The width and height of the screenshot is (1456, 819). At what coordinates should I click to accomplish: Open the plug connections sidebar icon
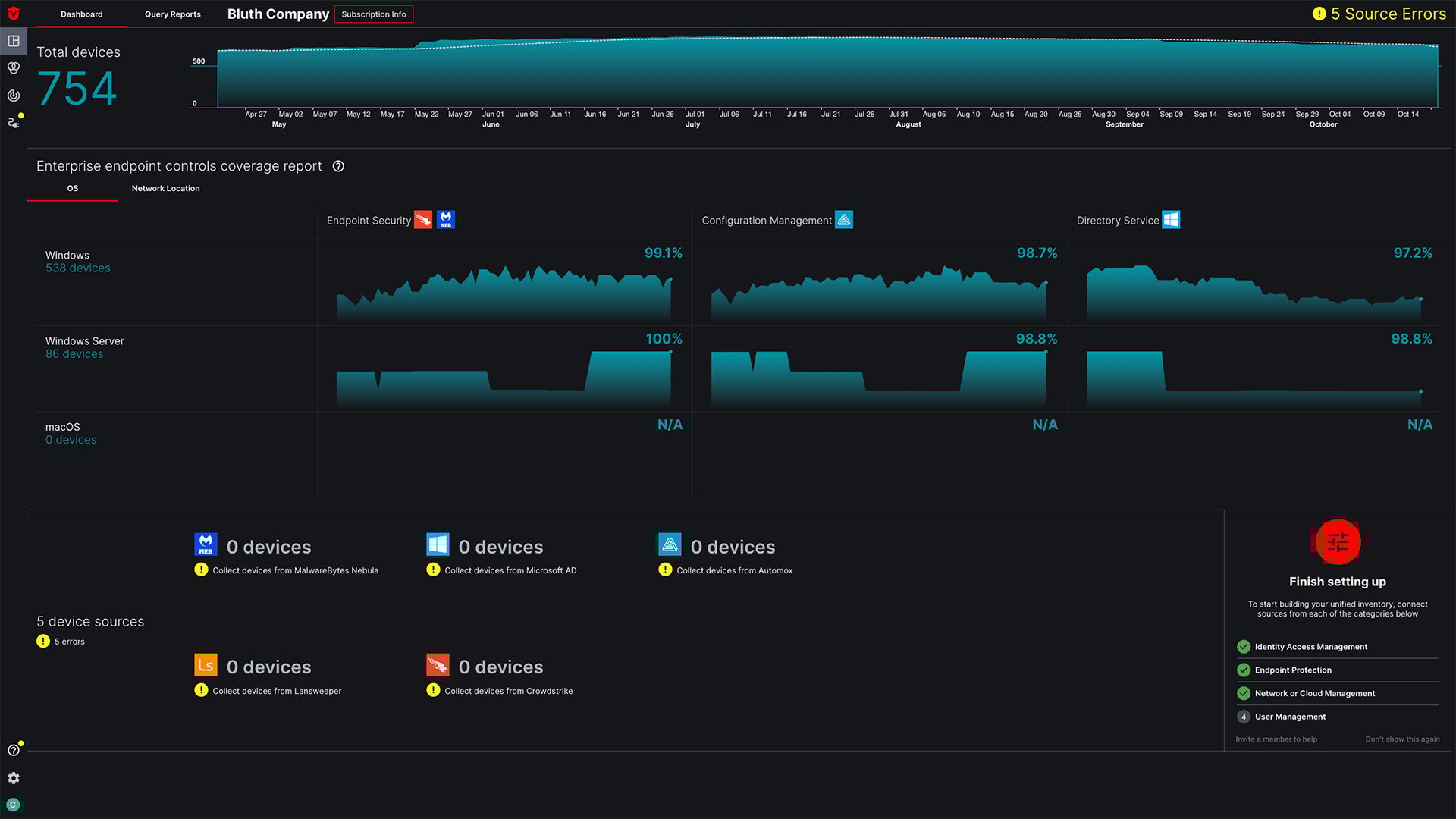click(13, 122)
